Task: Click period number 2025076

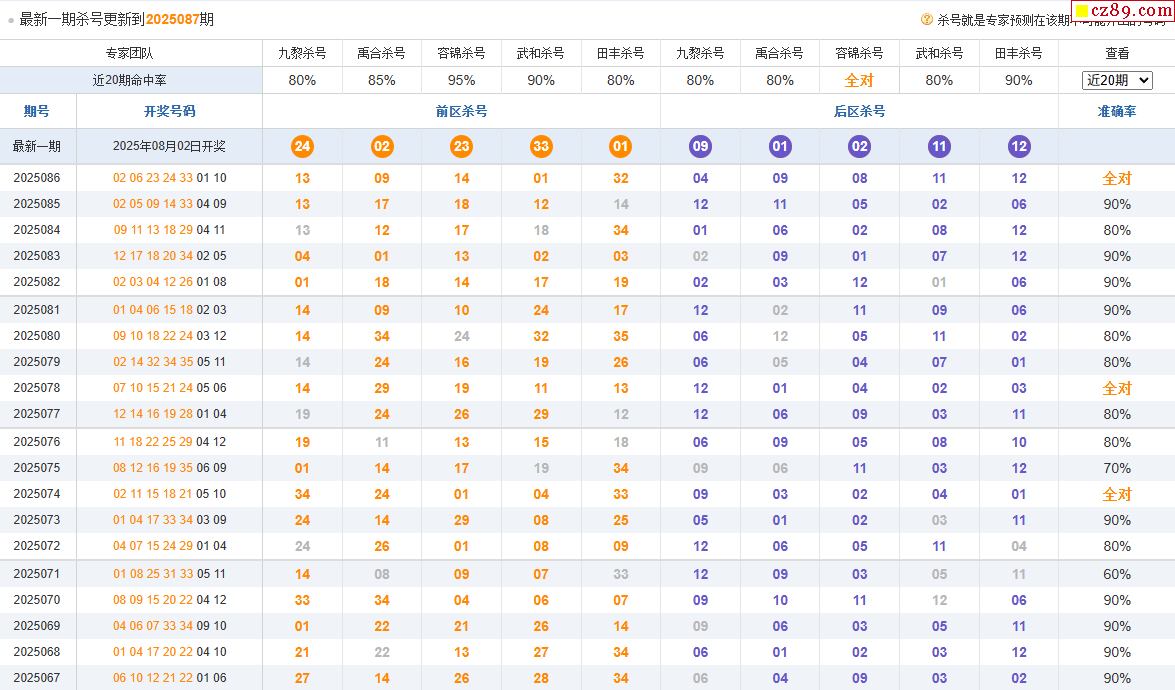Action: (37, 441)
